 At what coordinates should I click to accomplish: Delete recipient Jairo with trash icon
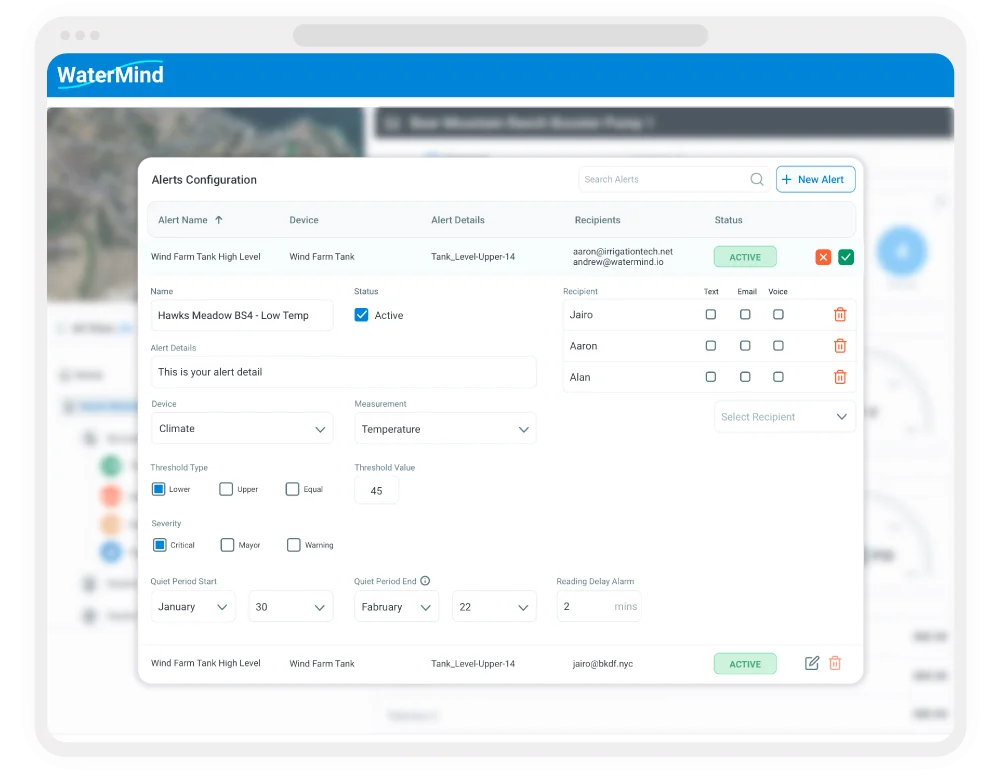tap(840, 315)
